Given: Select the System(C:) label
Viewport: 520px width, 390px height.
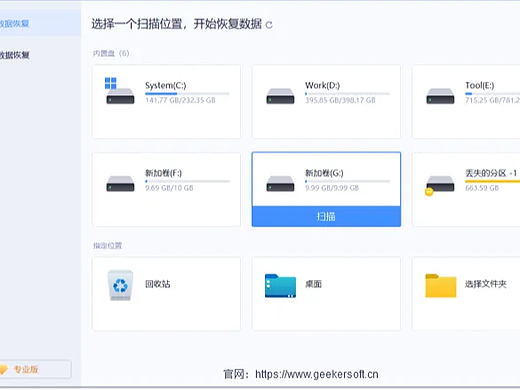Looking at the screenshot, I should coord(166,86).
